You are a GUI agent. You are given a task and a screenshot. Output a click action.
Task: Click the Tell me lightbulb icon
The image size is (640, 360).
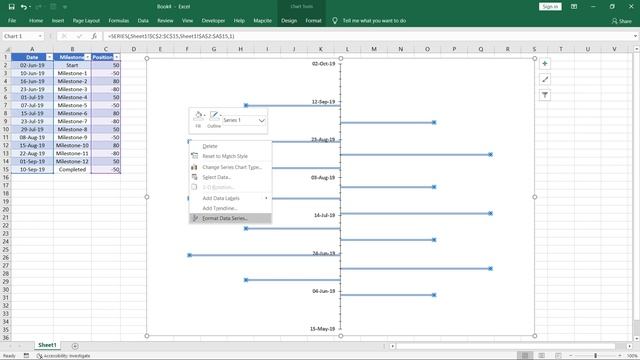coord(335,20)
